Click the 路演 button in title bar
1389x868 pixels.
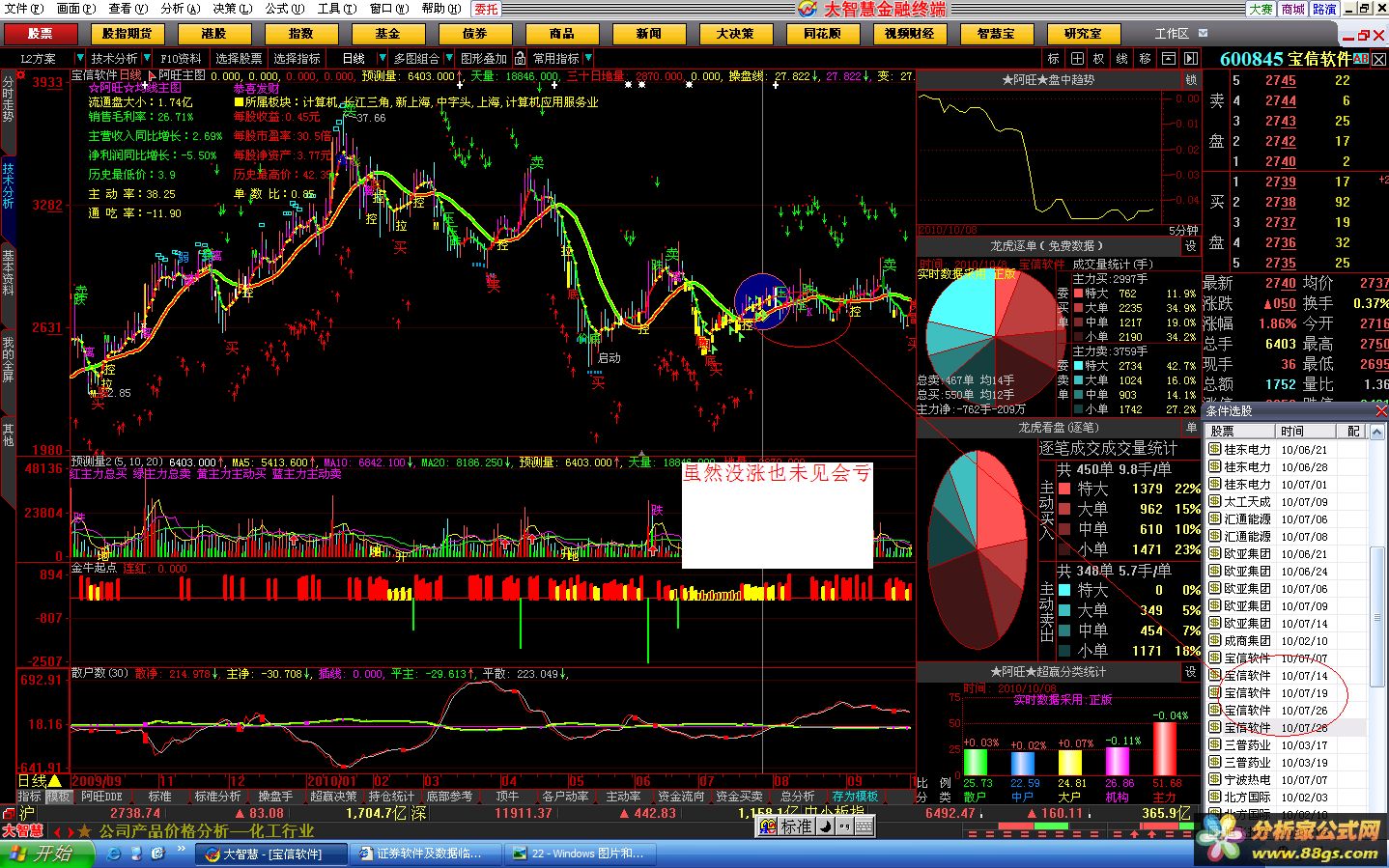(1325, 9)
